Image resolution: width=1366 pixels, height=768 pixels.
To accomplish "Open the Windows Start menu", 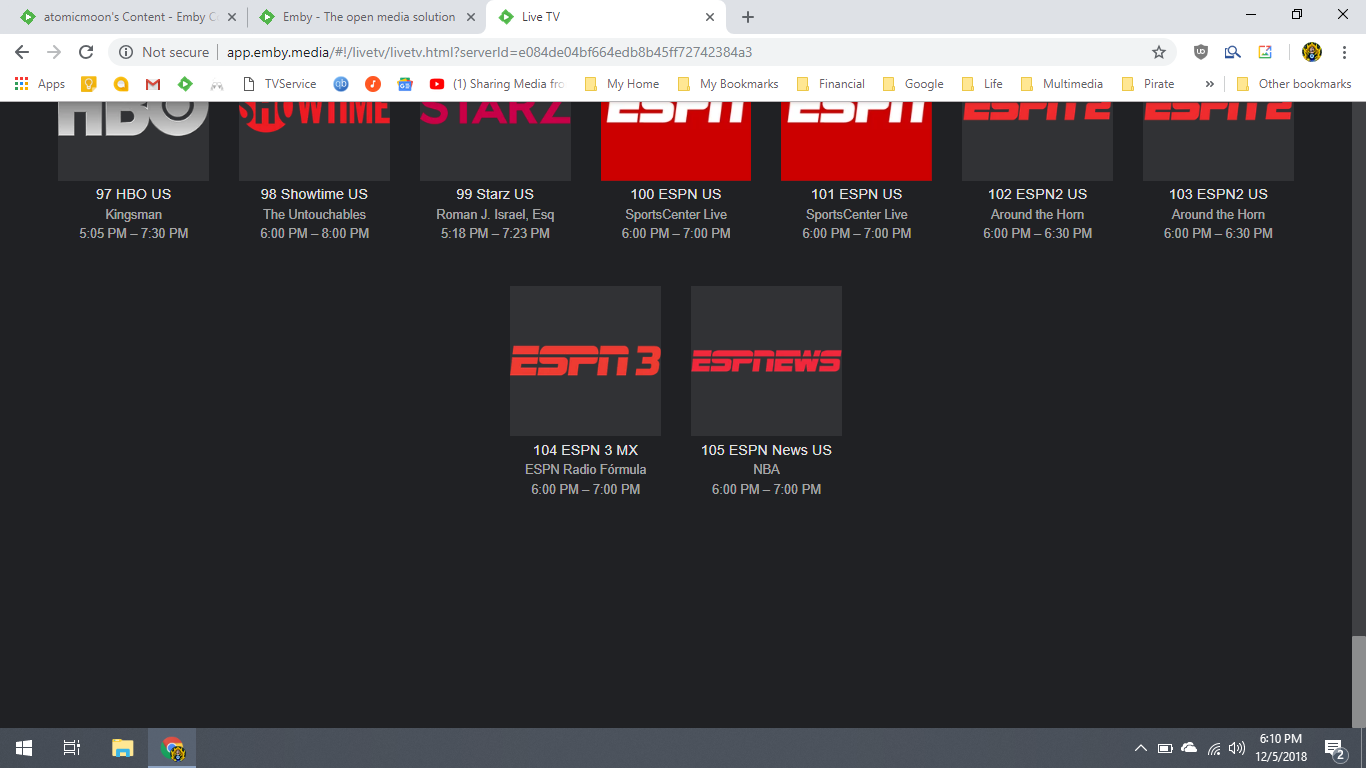I will 24,748.
